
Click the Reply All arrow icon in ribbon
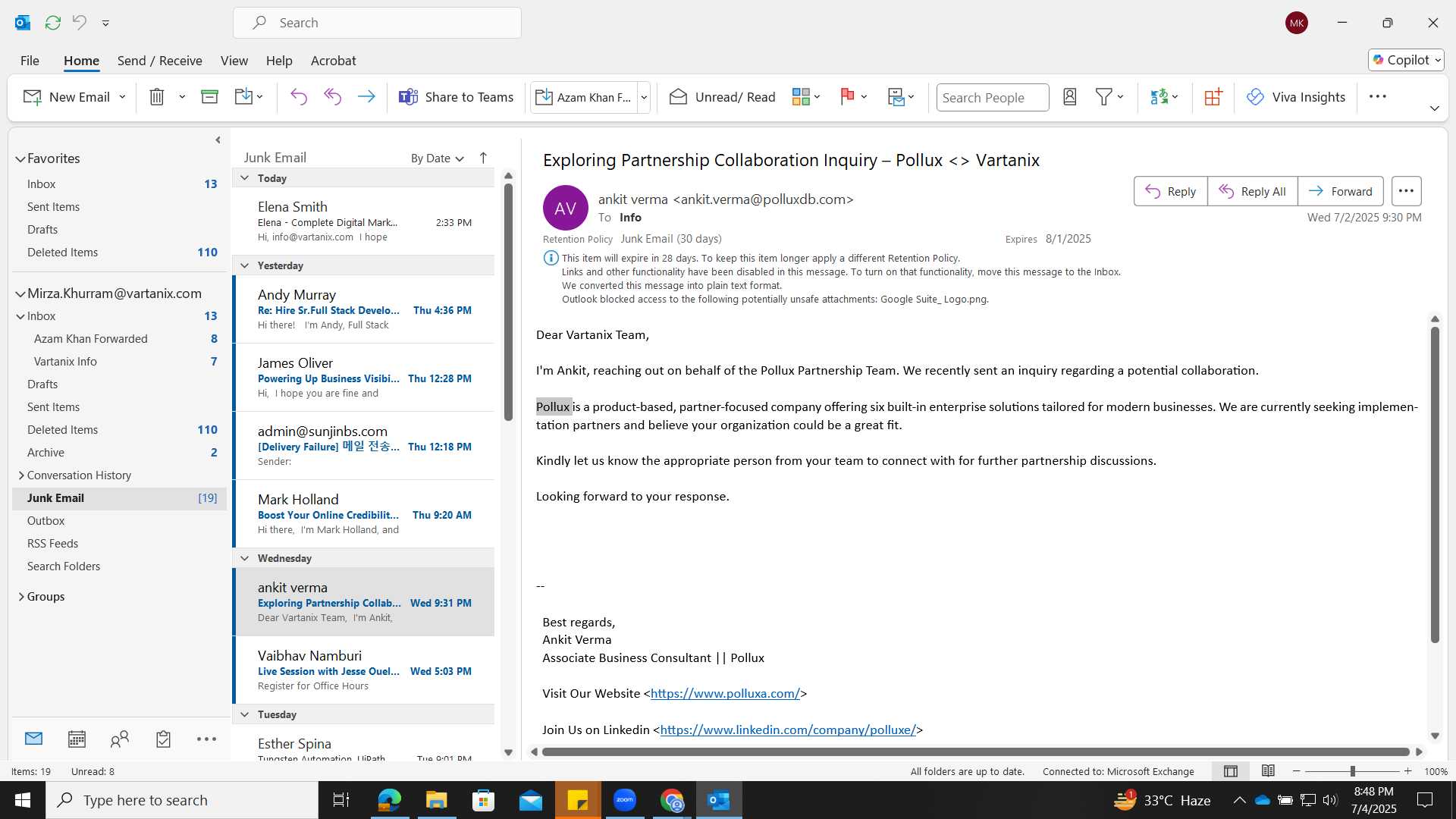tap(332, 97)
